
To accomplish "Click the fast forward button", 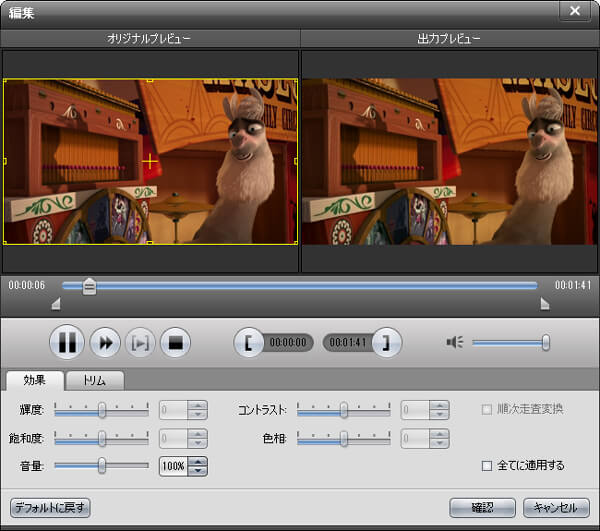I will 105,342.
